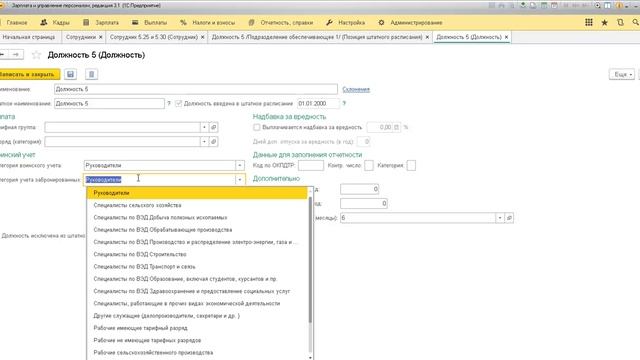Add the position to favorites with the star

pos(36,55)
